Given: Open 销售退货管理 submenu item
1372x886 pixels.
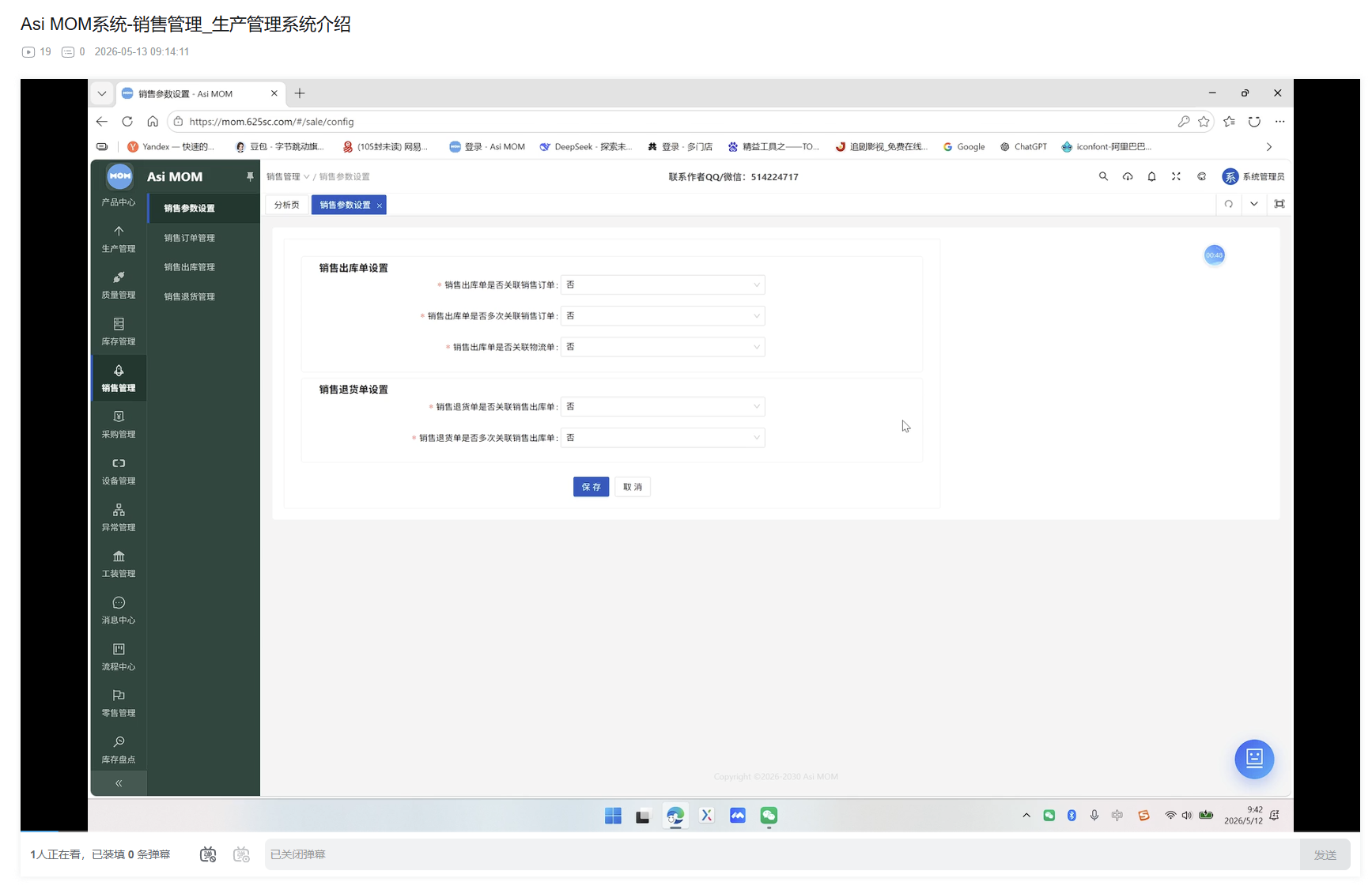Looking at the screenshot, I should pos(203,296).
